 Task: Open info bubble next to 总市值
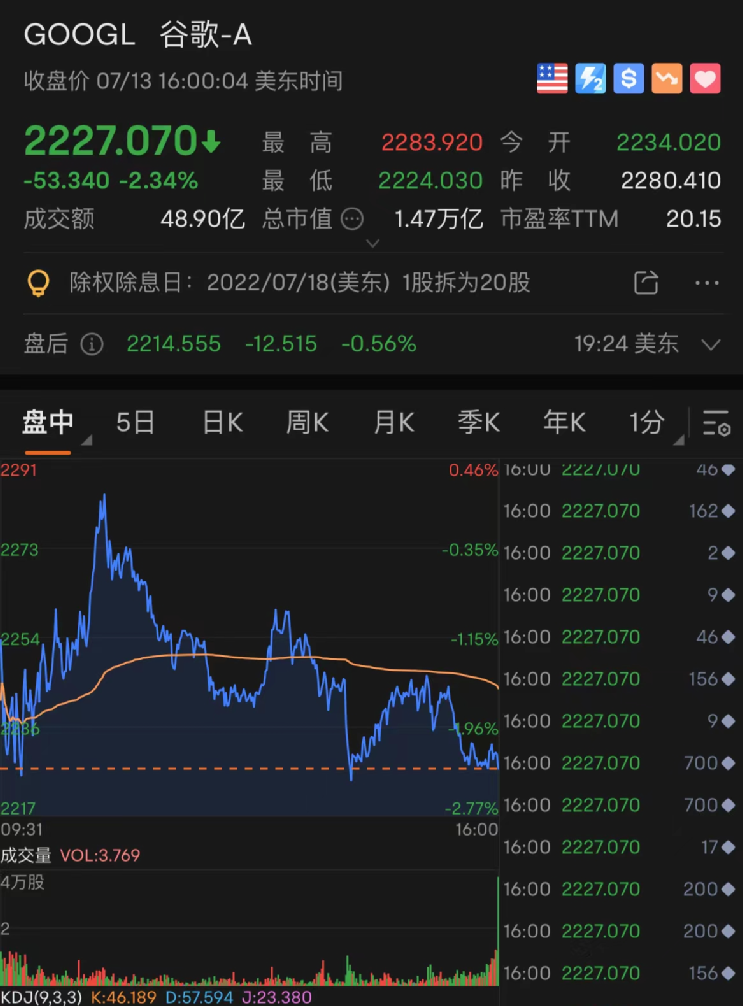(352, 219)
